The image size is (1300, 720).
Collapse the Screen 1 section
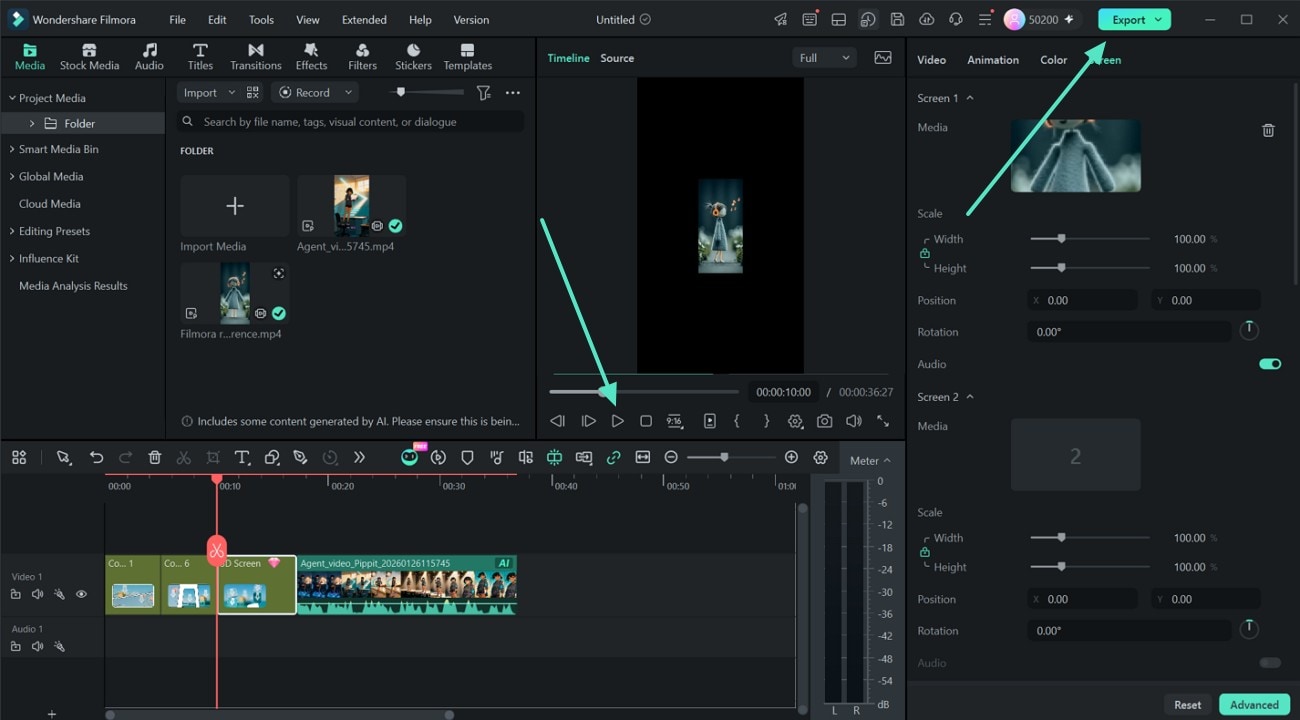click(x=970, y=98)
